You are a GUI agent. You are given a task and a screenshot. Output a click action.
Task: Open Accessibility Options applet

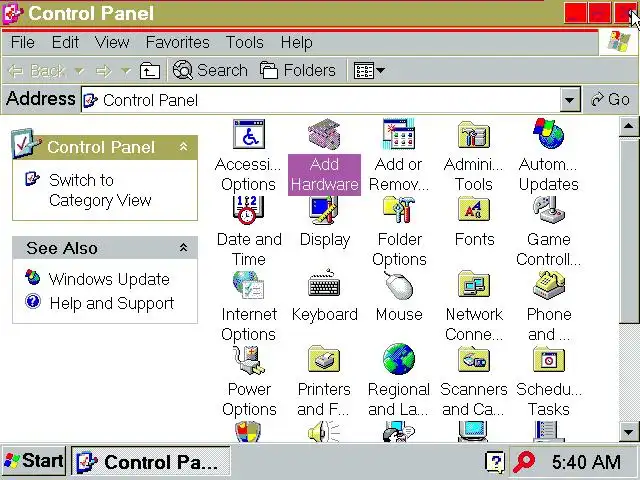pos(249,156)
